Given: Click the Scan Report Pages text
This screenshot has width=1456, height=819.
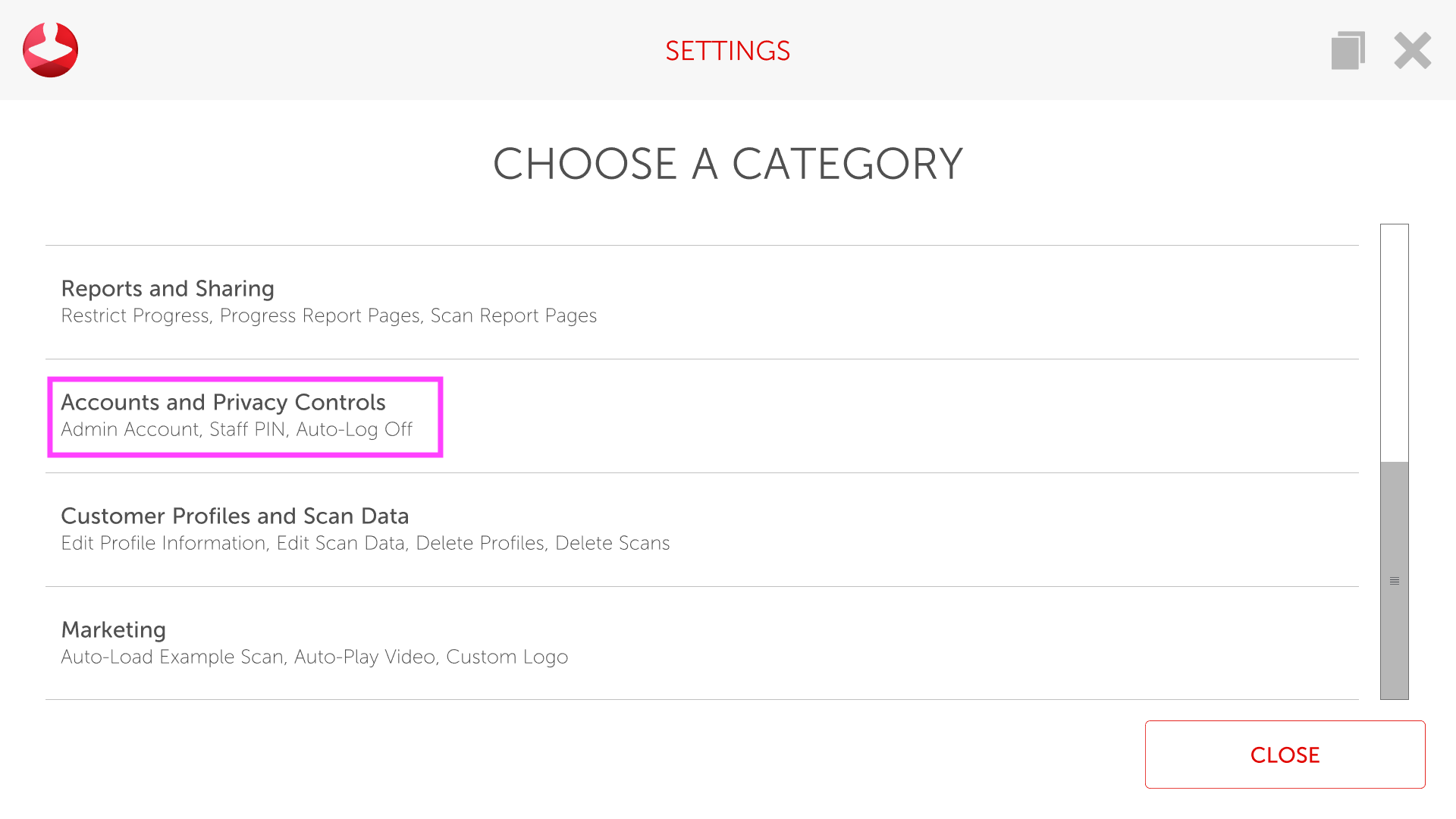Looking at the screenshot, I should point(513,316).
